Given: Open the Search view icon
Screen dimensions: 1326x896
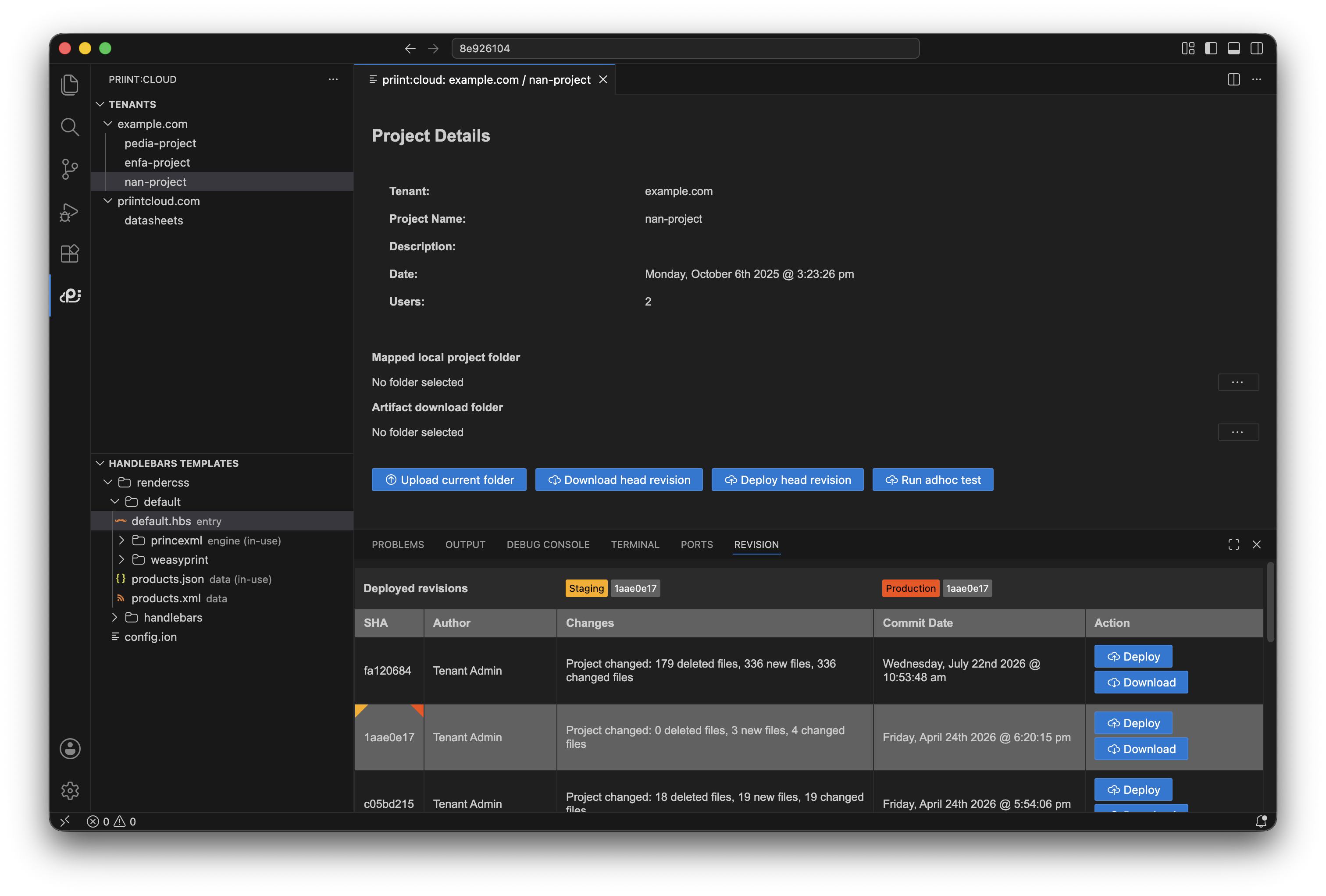Looking at the screenshot, I should pyautogui.click(x=70, y=127).
